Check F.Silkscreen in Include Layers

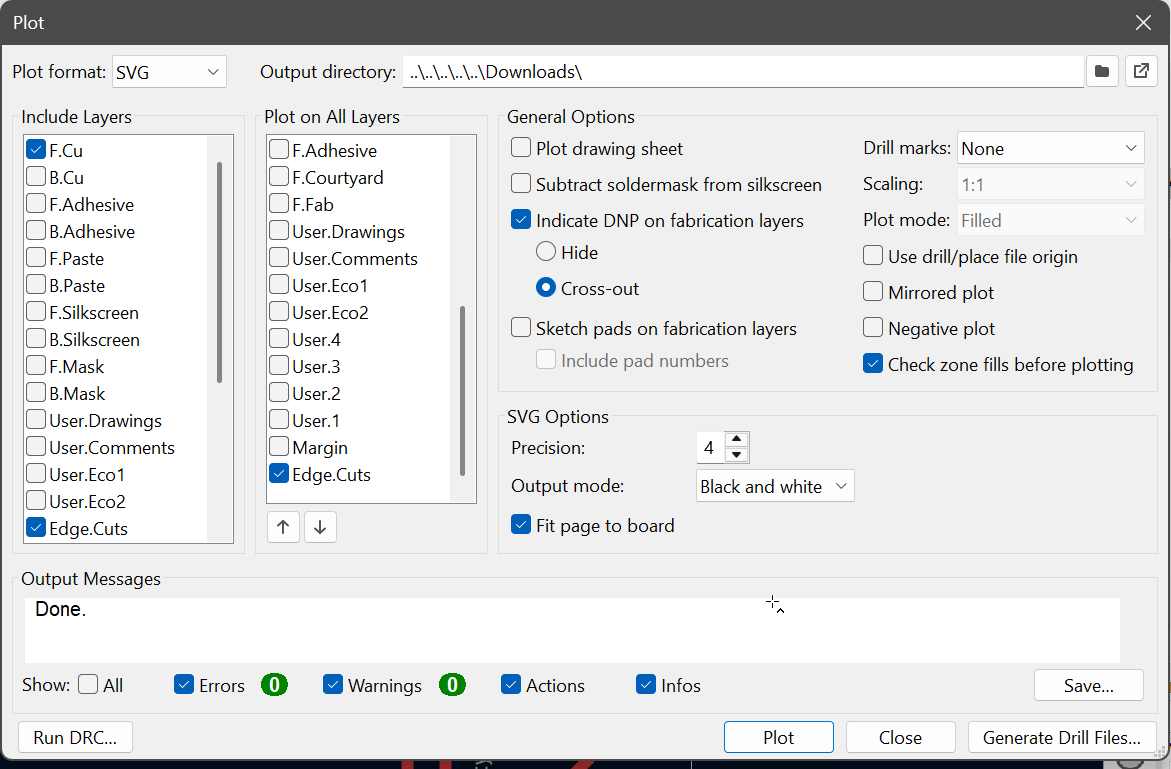tap(36, 312)
